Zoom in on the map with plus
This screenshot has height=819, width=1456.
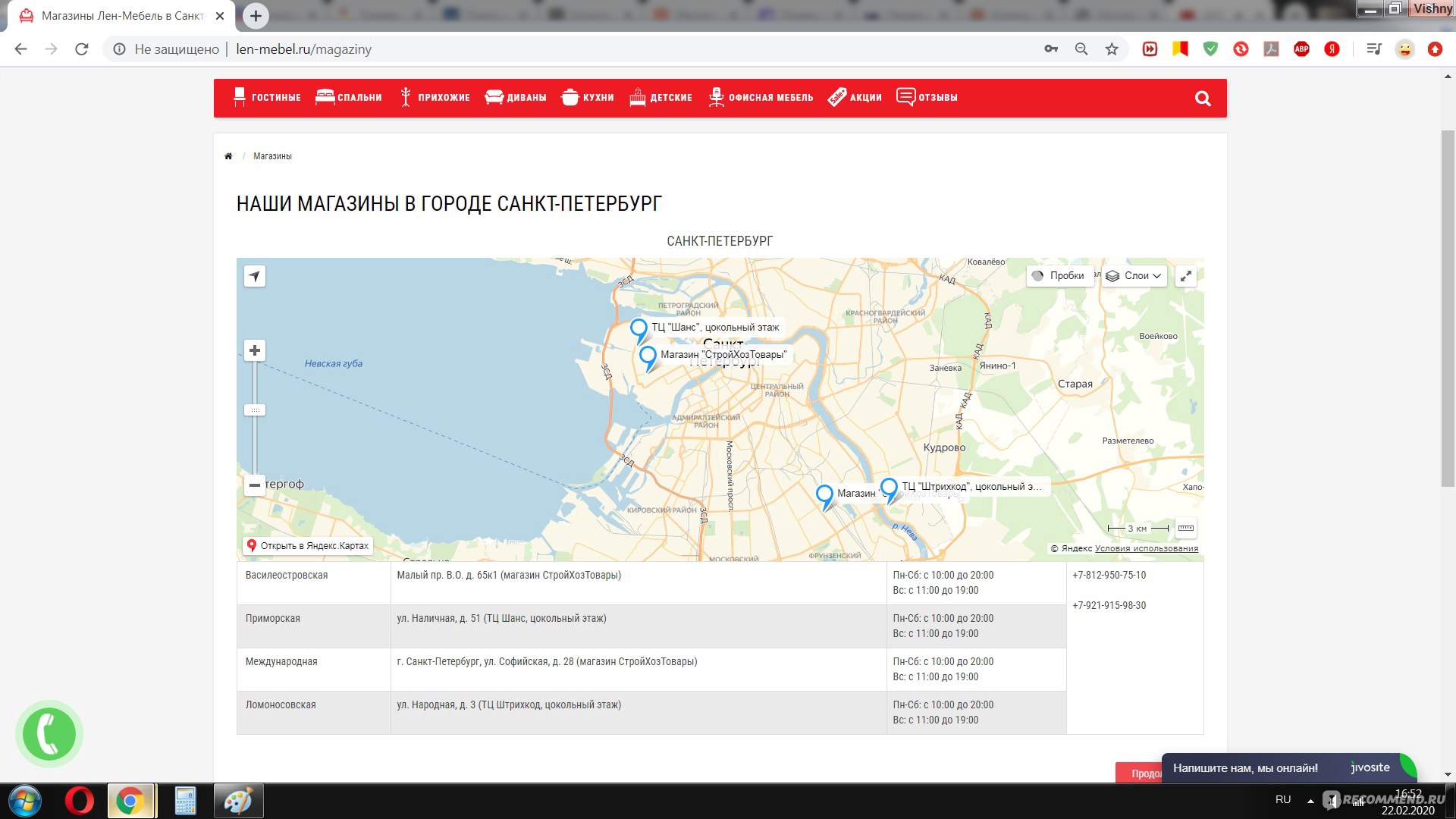click(x=255, y=350)
